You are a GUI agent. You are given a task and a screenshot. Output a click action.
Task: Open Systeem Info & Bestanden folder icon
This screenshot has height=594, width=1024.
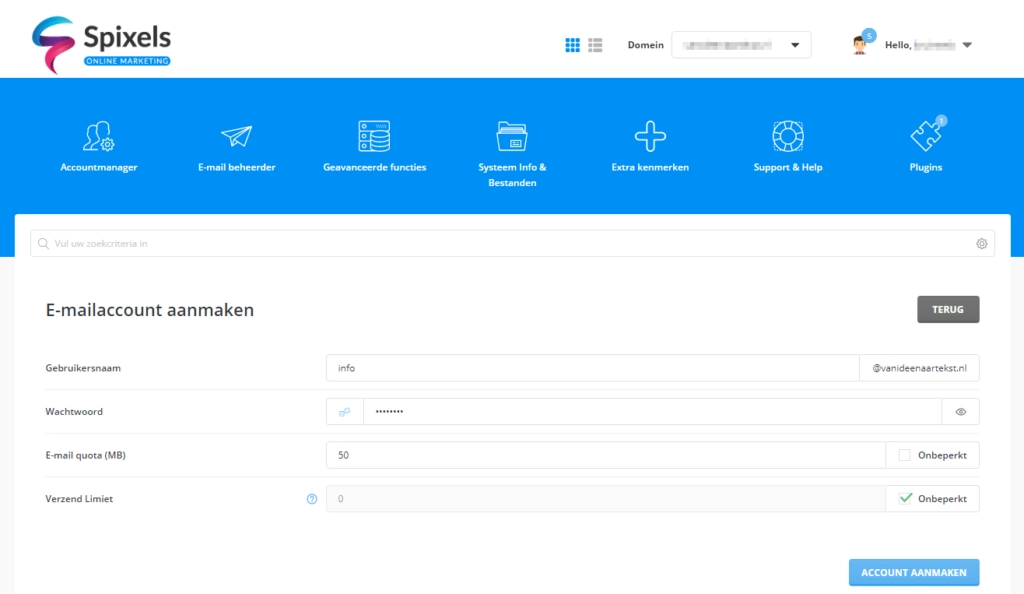coord(512,136)
